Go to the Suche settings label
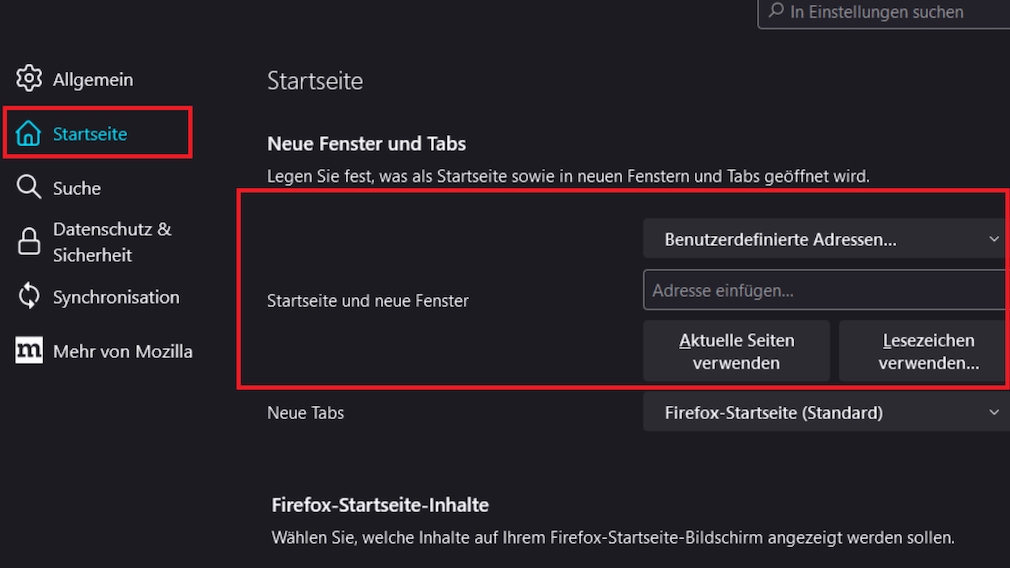The image size is (1010, 568). [77, 188]
